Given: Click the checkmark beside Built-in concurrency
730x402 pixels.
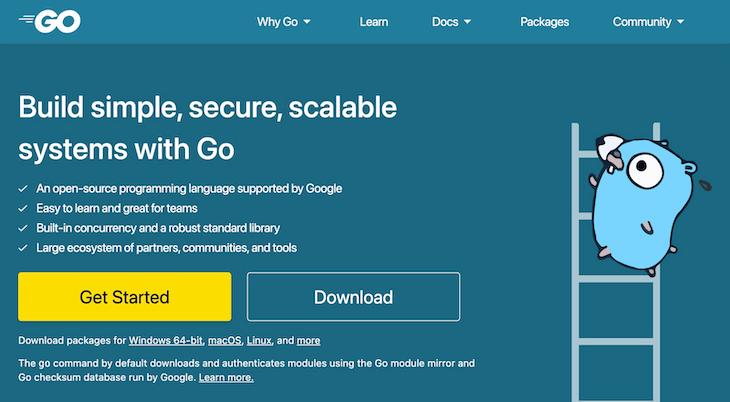Looking at the screenshot, I should (x=23, y=228).
